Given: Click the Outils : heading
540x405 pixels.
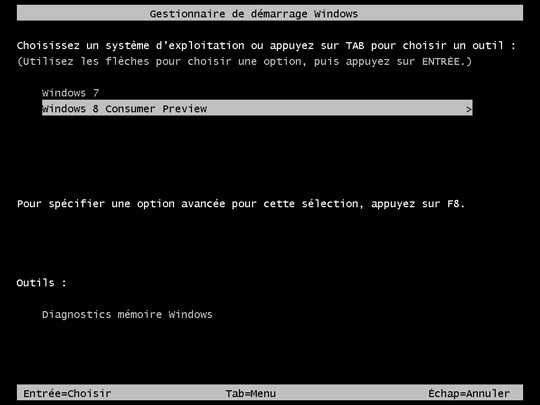Looking at the screenshot, I should click(41, 283).
